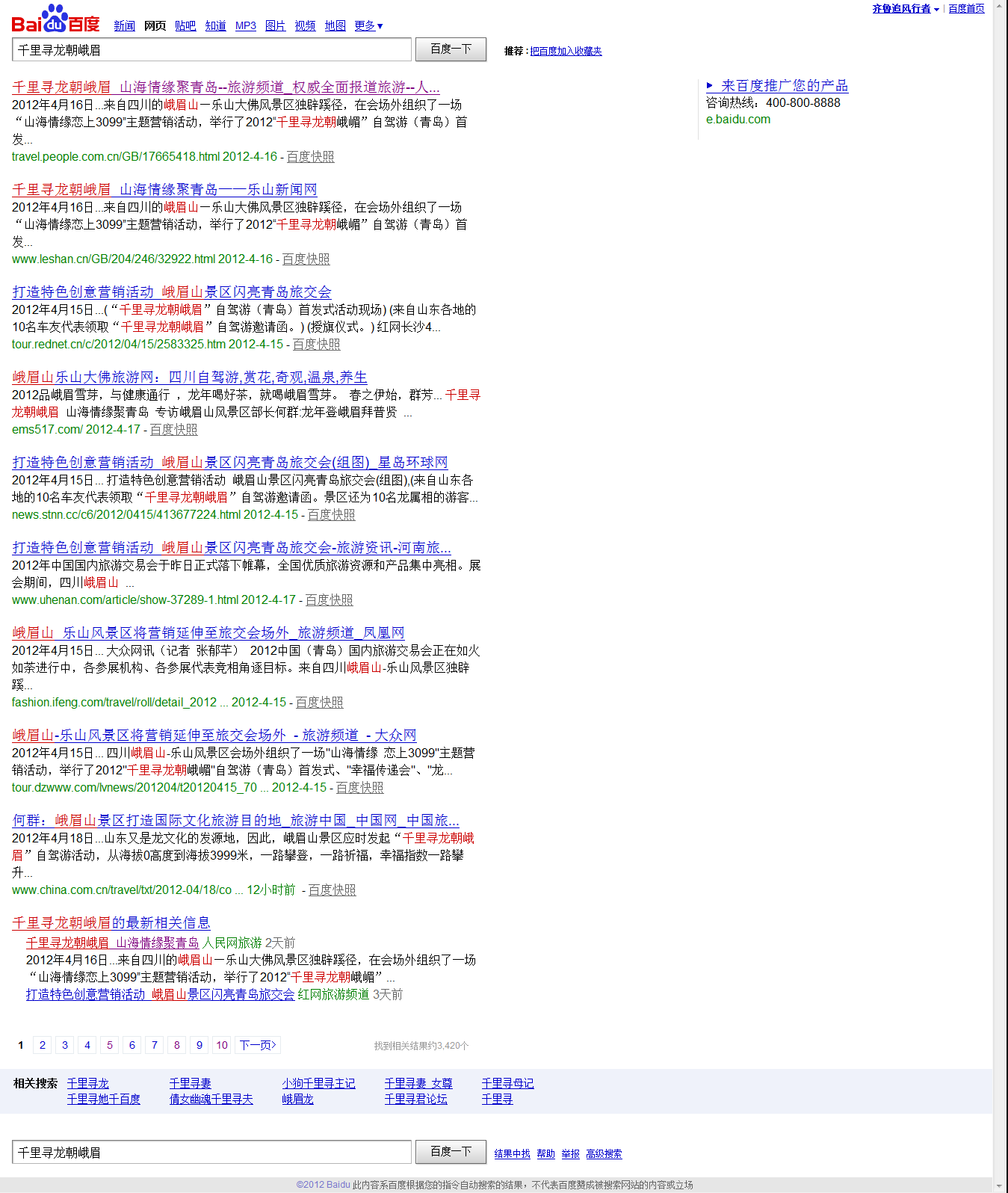Click the top 百度一下 search button
The width and height of the screenshot is (1008, 1193).
coord(451,49)
